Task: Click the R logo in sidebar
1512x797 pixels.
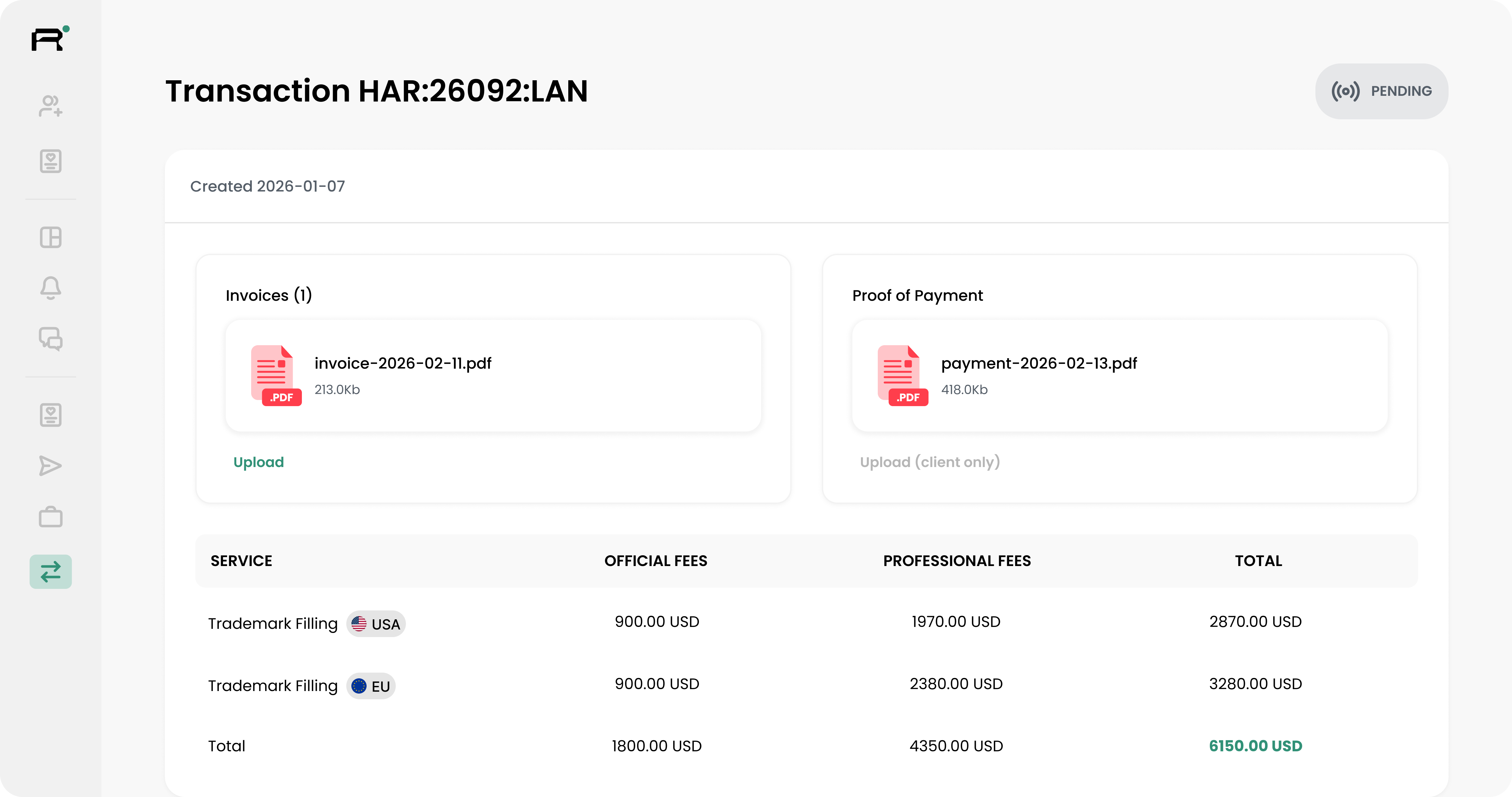Action: coord(49,39)
